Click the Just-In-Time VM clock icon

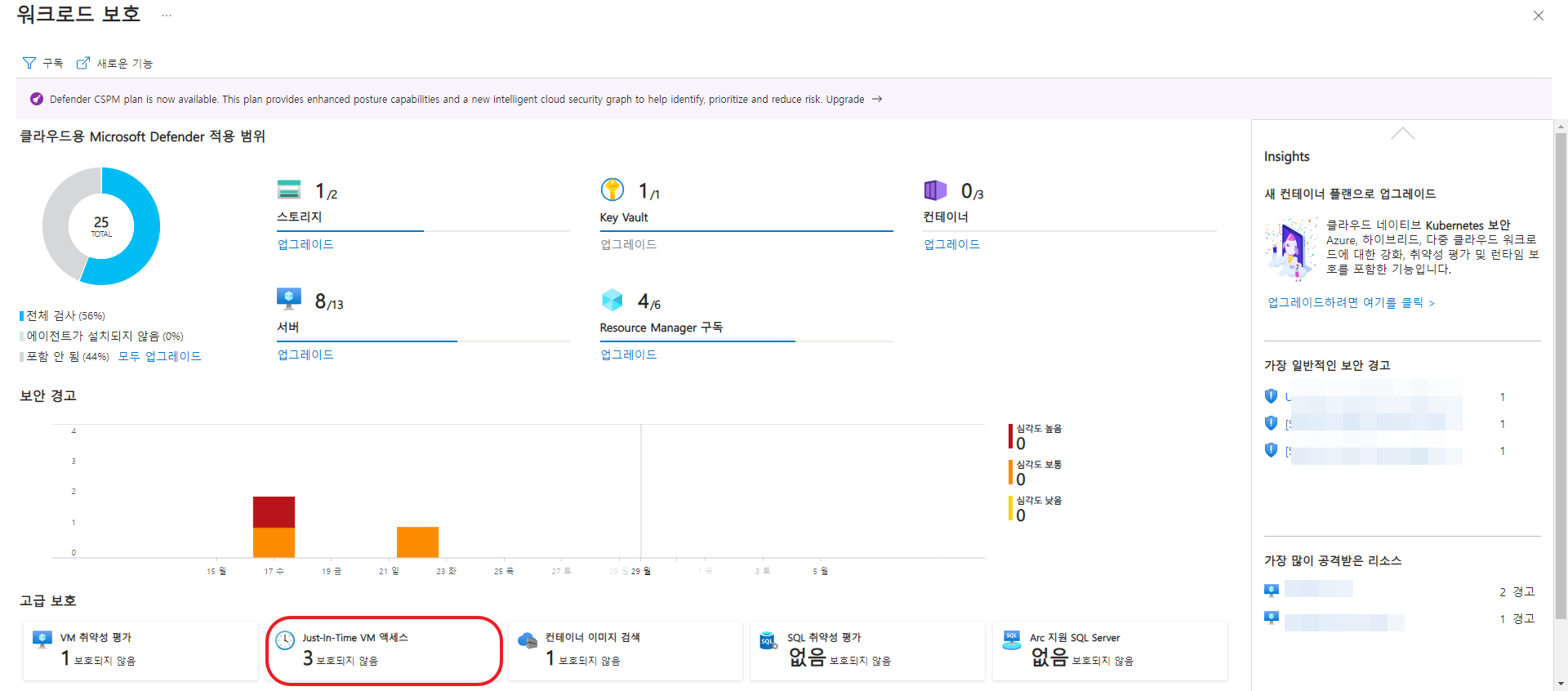tap(285, 640)
